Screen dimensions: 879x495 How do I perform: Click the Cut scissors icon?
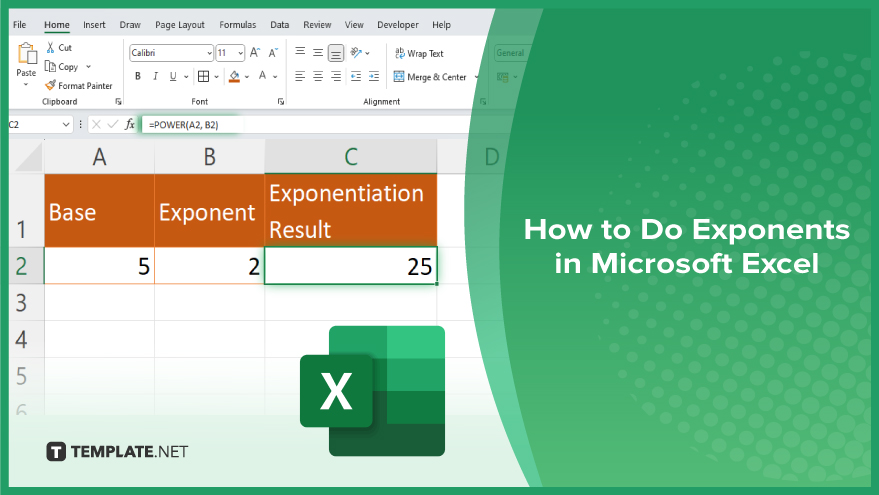[50, 48]
